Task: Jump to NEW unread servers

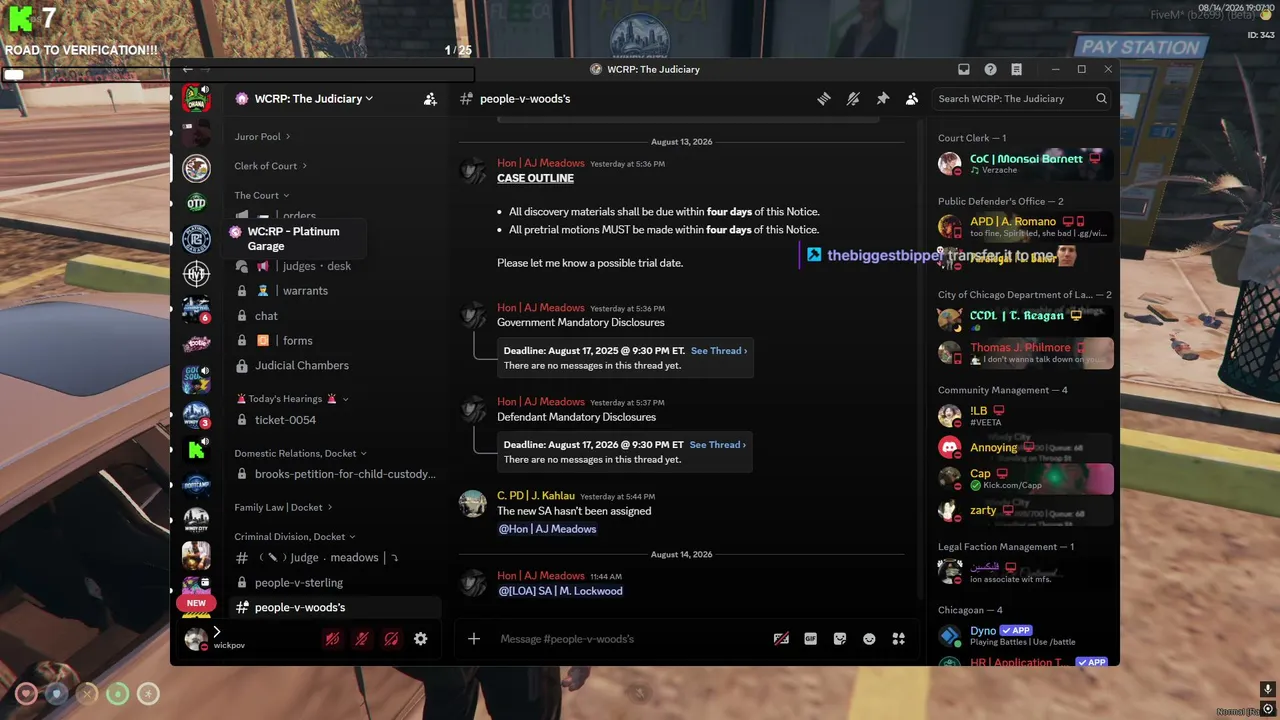Action: pos(196,603)
